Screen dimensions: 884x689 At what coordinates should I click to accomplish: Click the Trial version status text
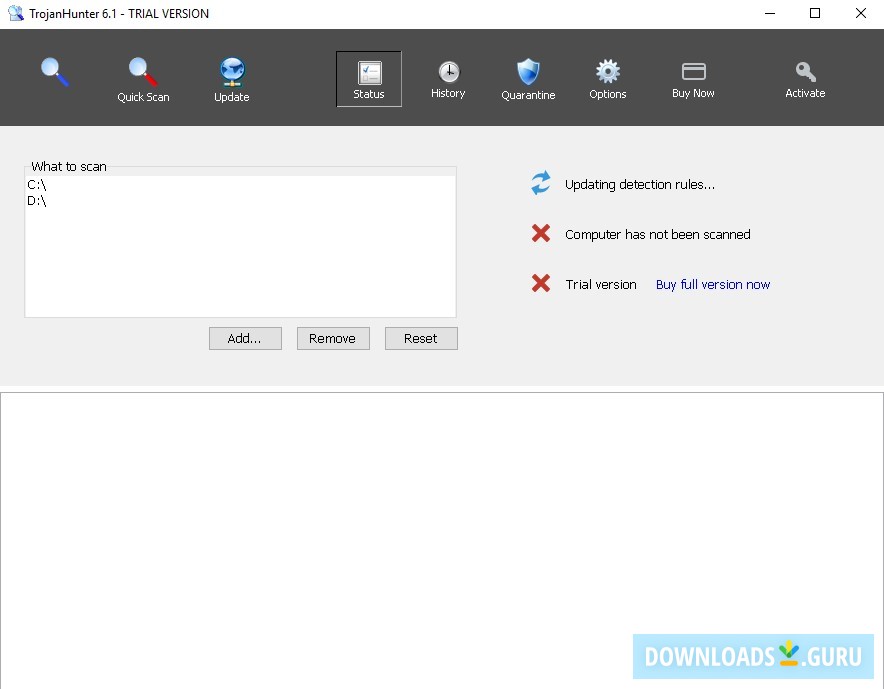point(601,284)
